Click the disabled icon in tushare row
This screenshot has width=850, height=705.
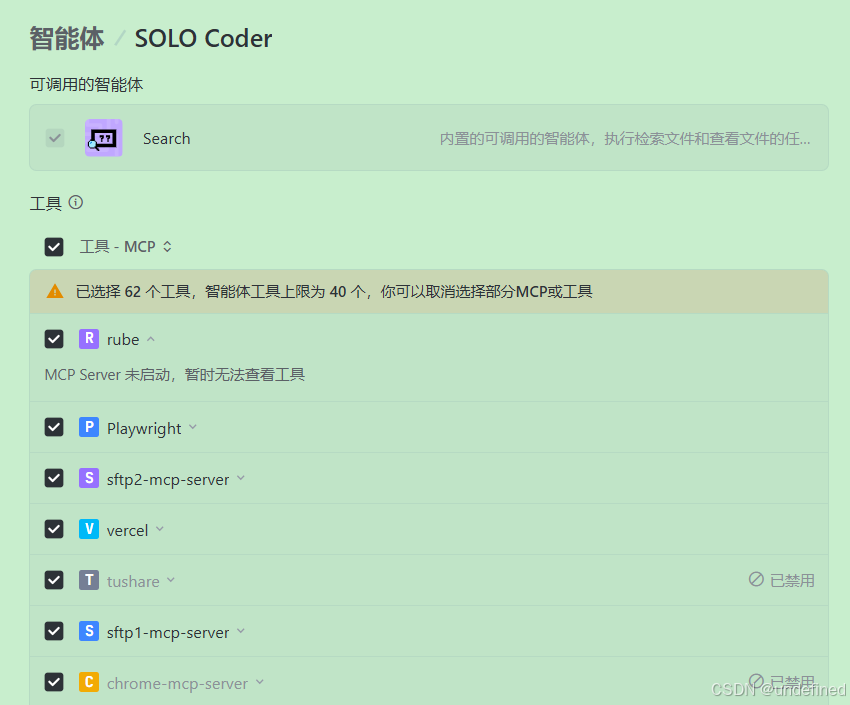[756, 579]
